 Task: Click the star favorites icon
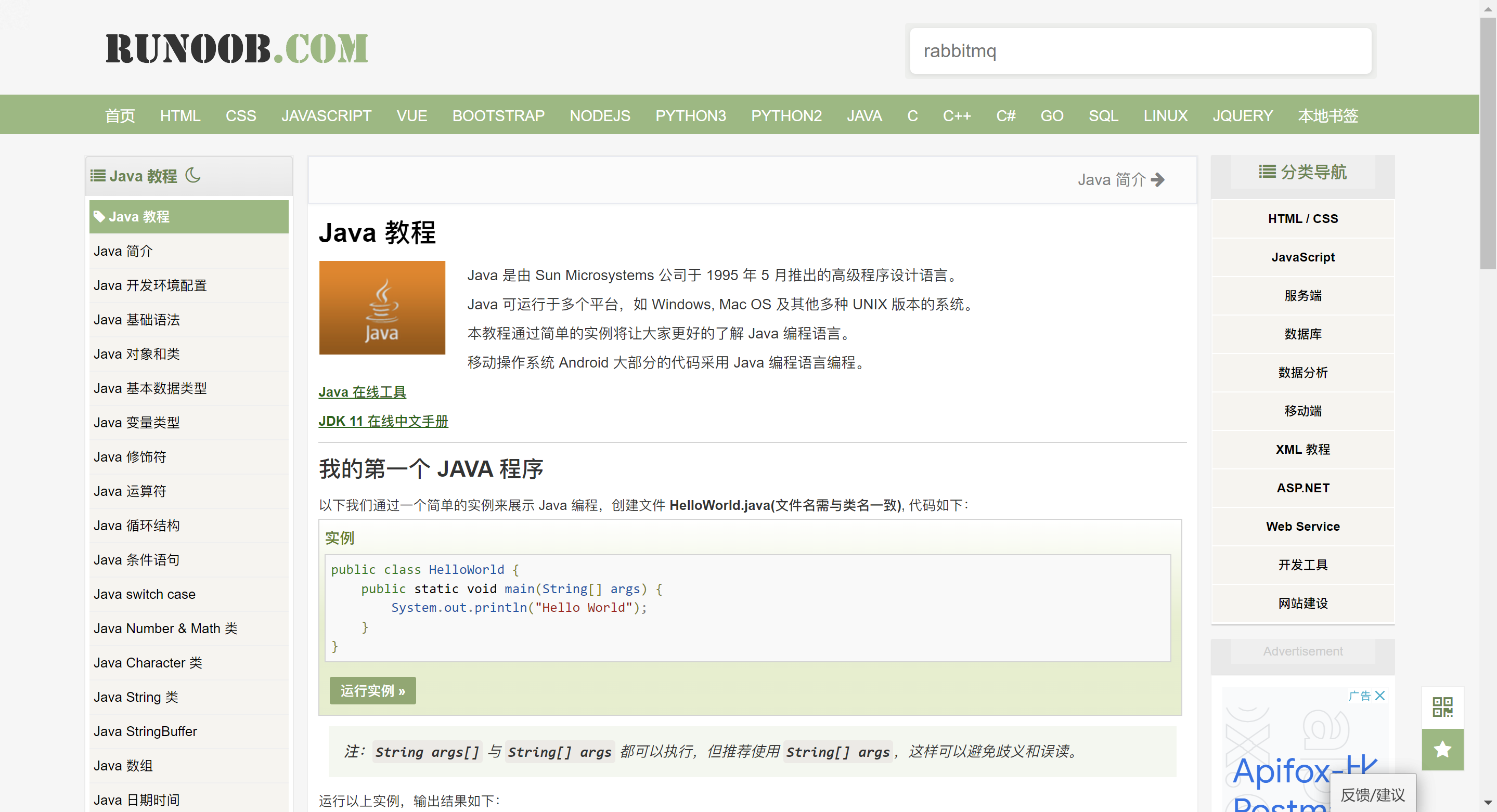coord(1442,749)
